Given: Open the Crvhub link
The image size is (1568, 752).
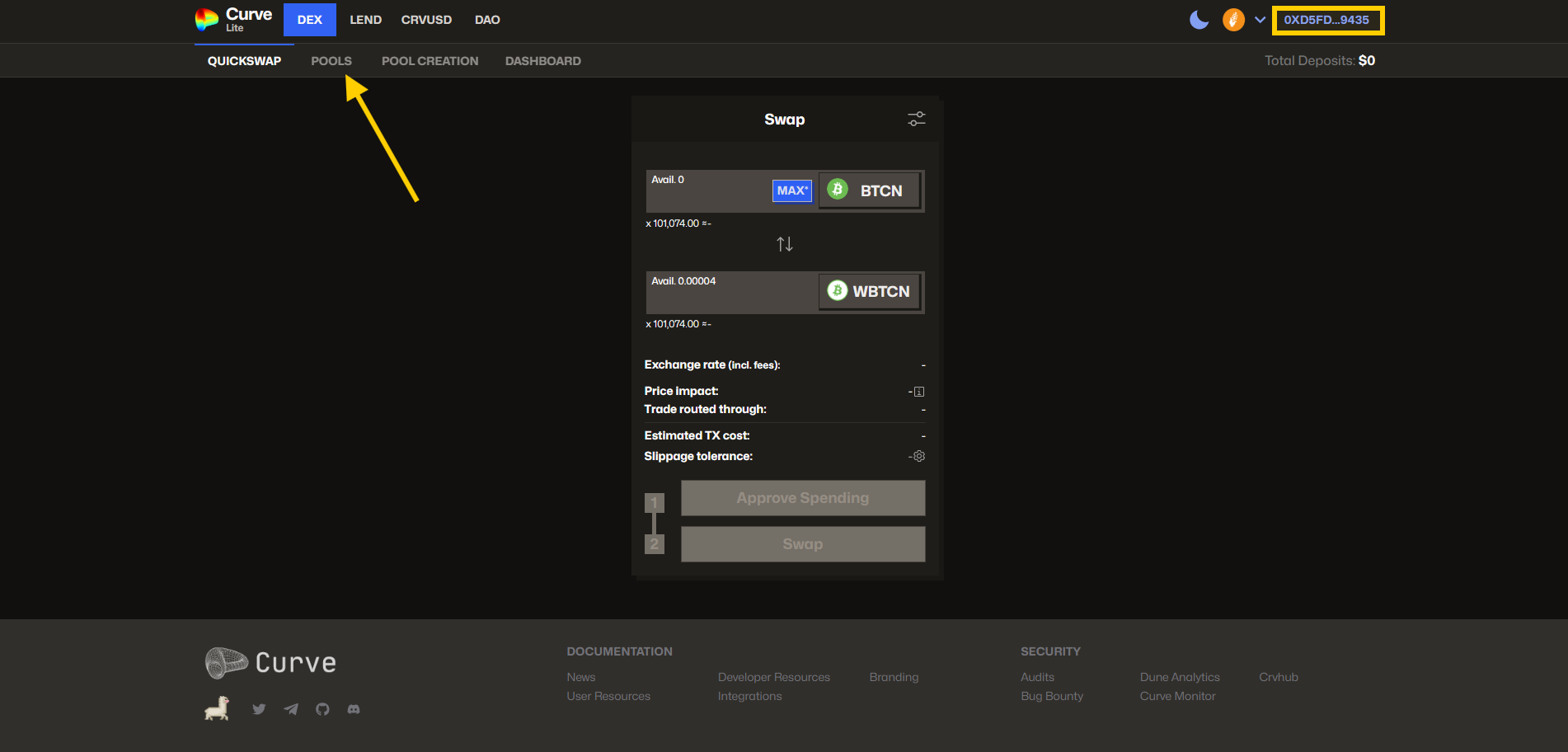Looking at the screenshot, I should pyautogui.click(x=1279, y=677).
